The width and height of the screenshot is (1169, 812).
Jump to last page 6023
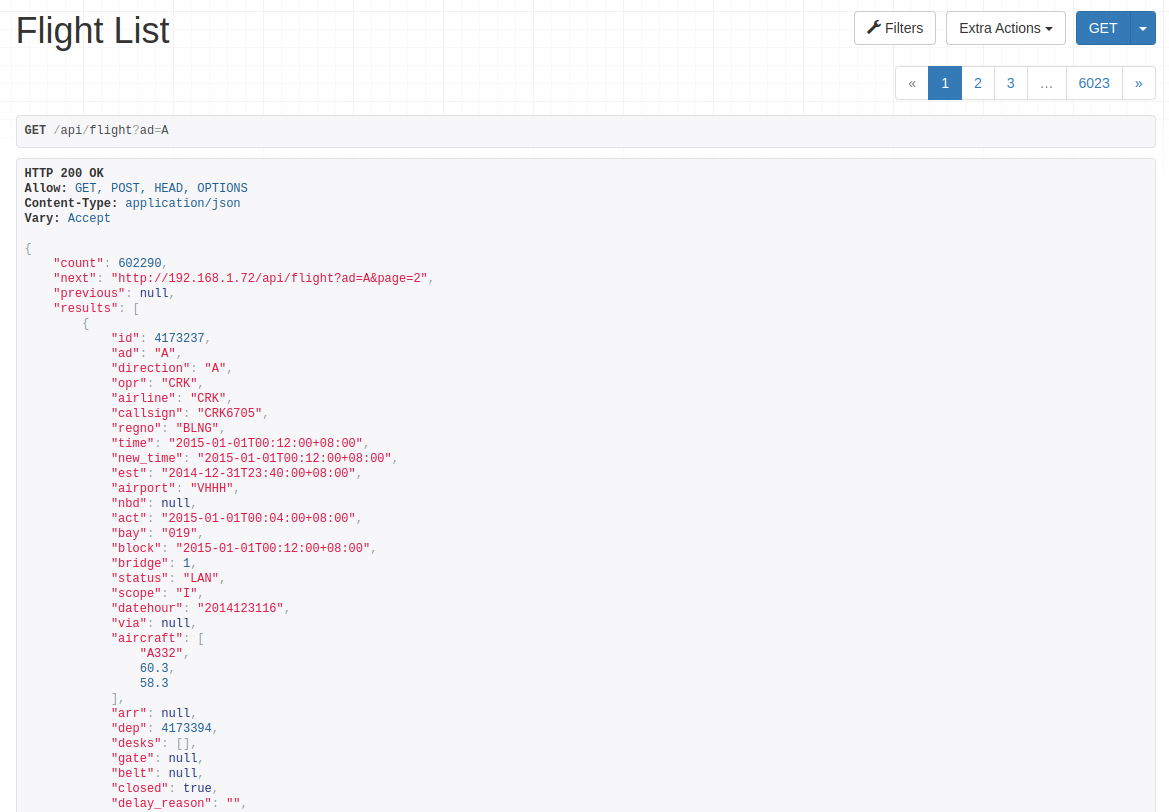click(1094, 83)
